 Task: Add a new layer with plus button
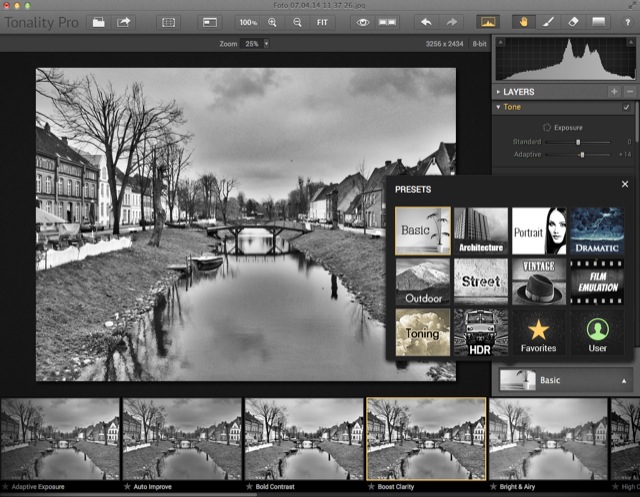(613, 91)
